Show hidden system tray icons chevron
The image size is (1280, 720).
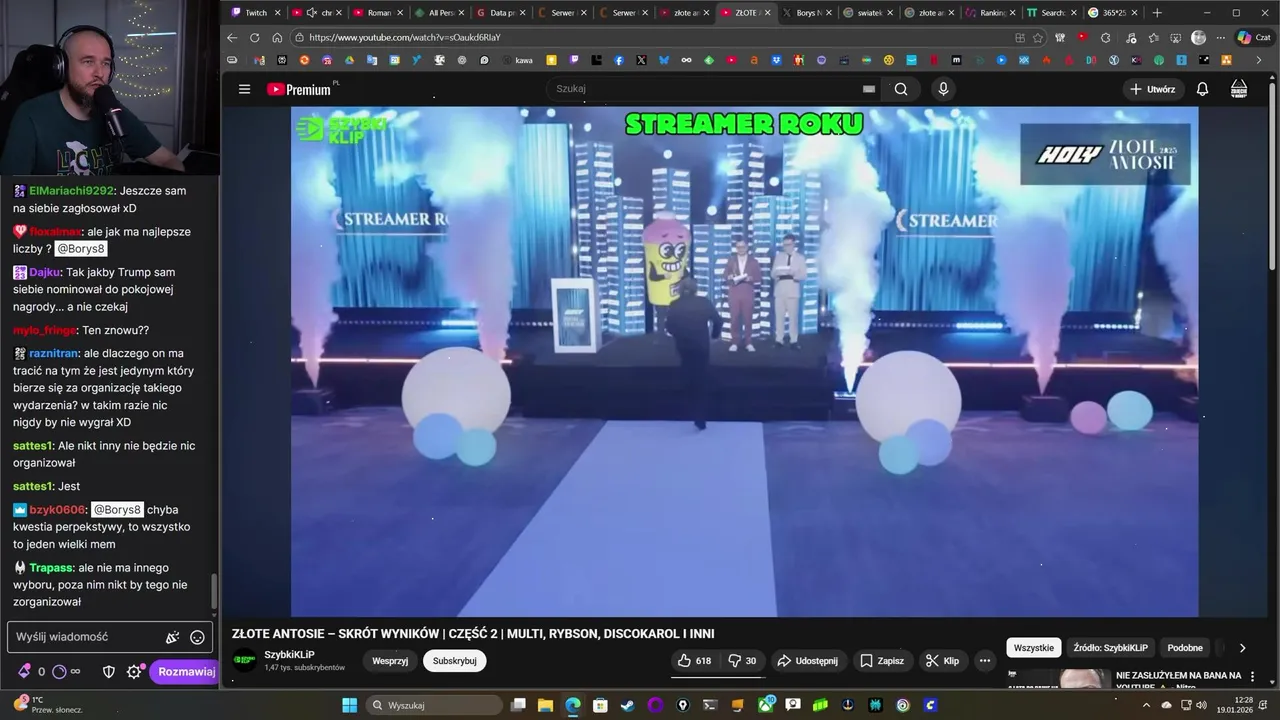[x=1144, y=705]
